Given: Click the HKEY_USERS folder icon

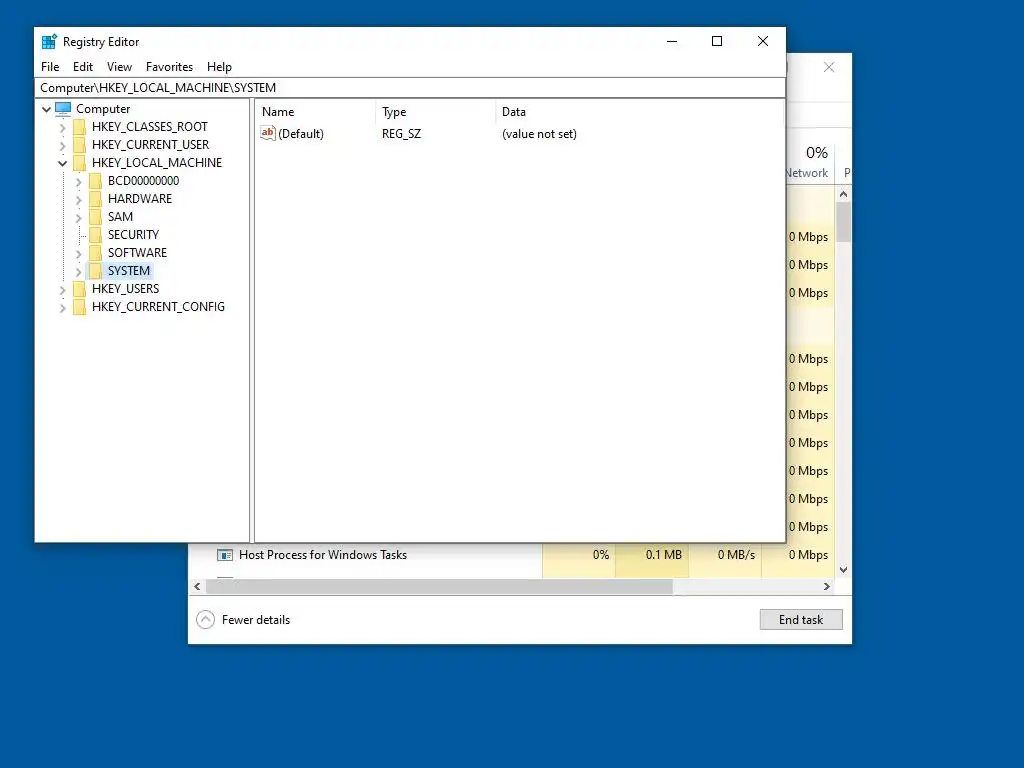Looking at the screenshot, I should [80, 289].
